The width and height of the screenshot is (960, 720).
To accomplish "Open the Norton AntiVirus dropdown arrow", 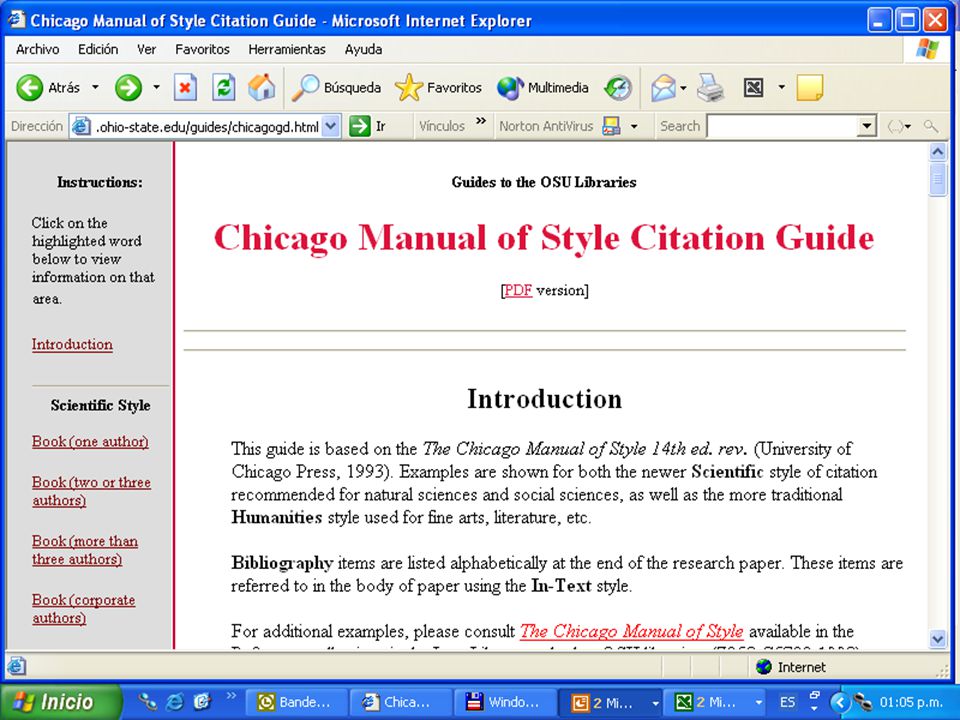I will pyautogui.click(x=634, y=127).
